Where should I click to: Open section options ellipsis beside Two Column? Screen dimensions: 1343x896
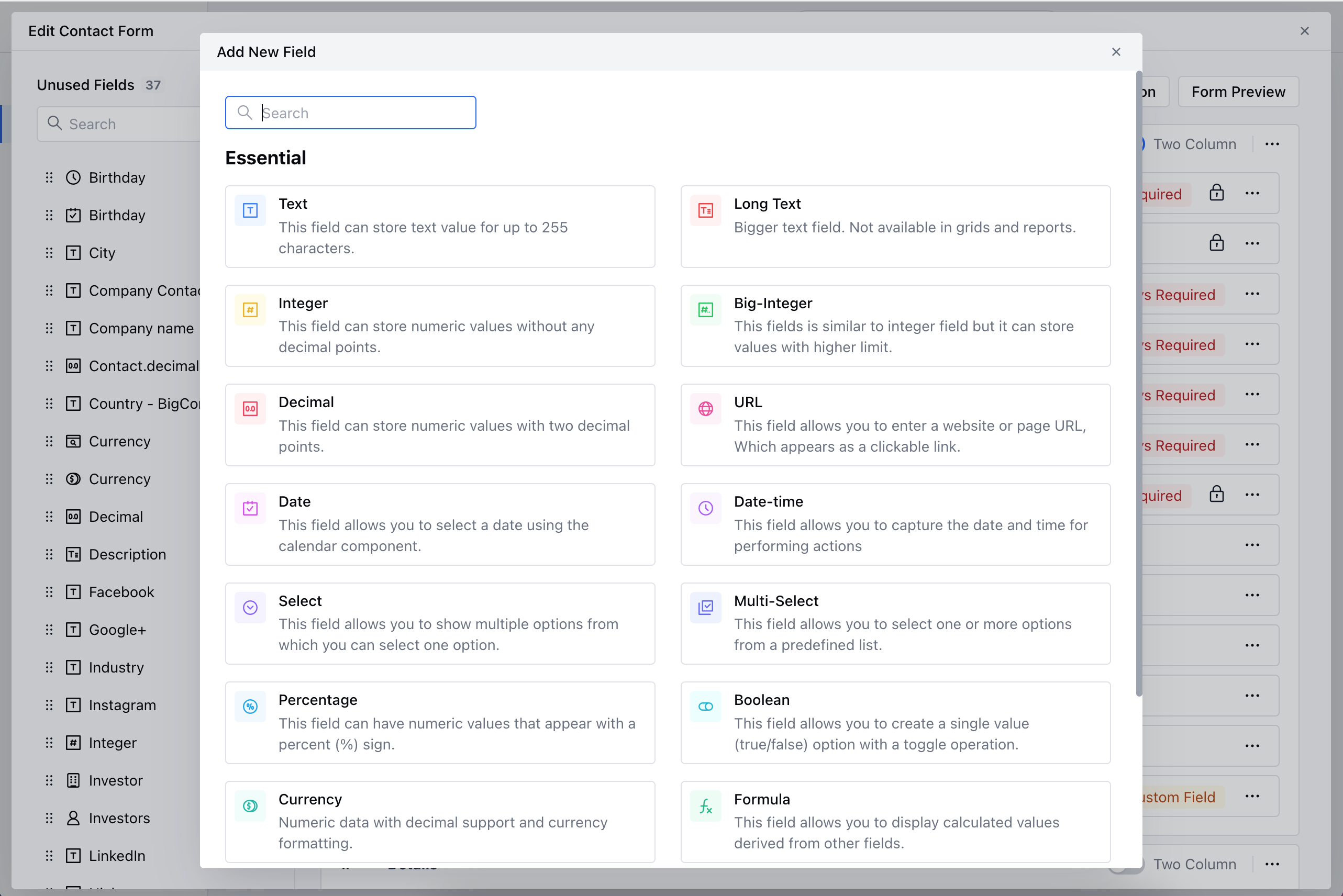tap(1272, 144)
